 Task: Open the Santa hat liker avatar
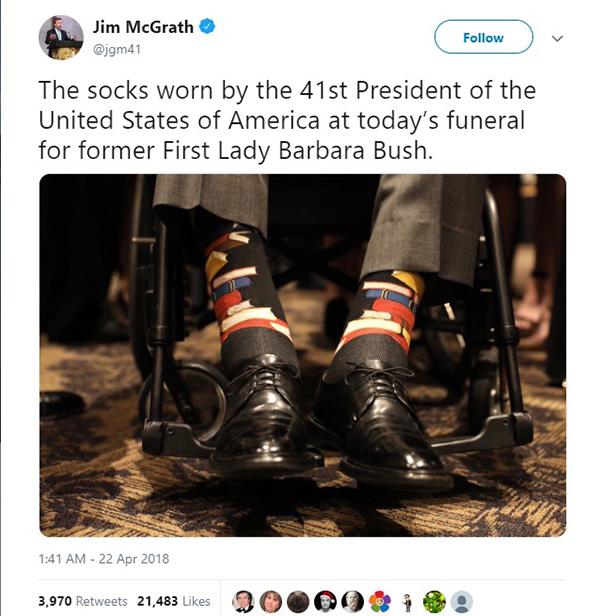click(x=326, y=601)
